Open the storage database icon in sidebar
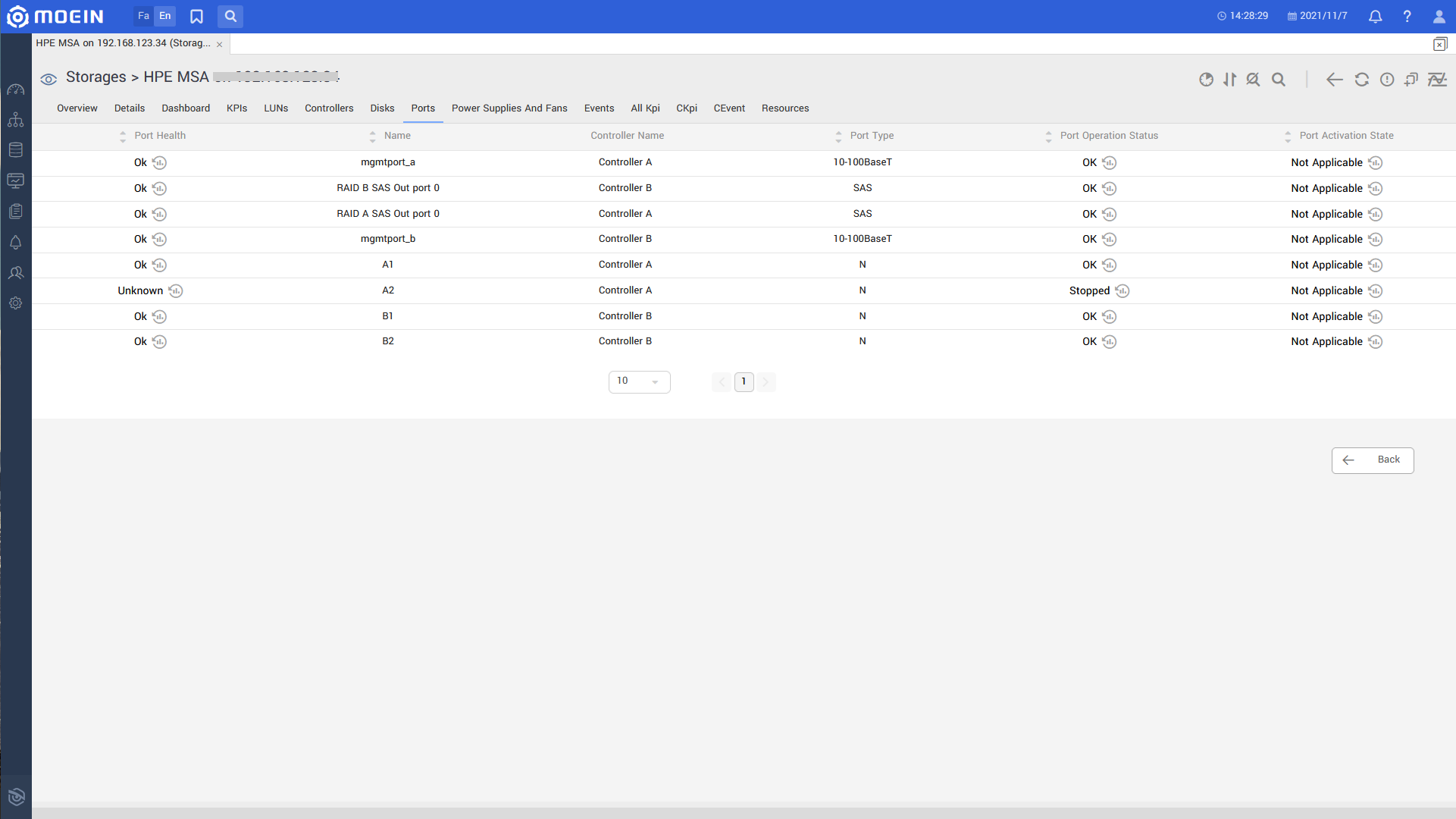 pyautogui.click(x=16, y=150)
